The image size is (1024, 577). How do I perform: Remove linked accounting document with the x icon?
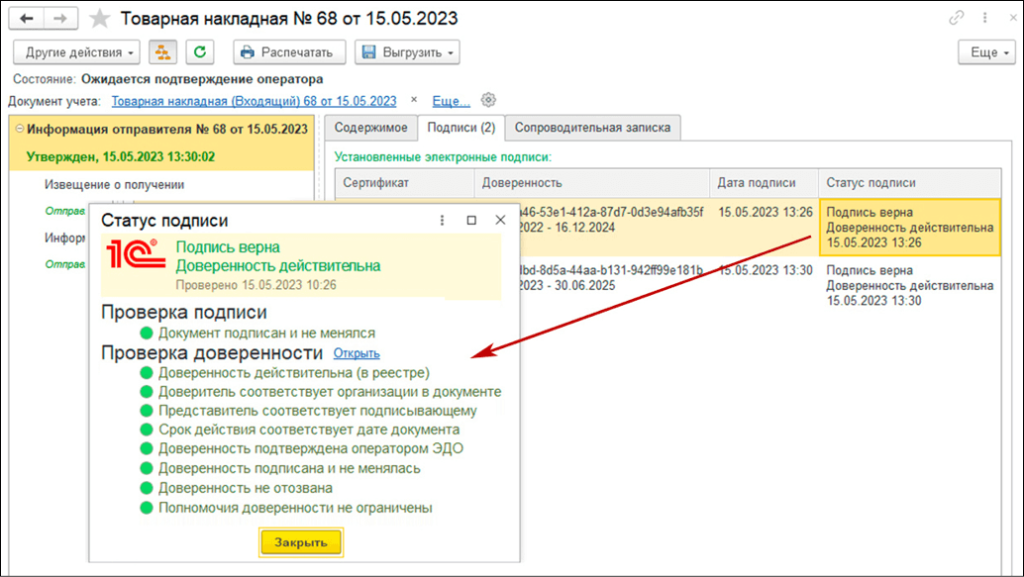(414, 100)
